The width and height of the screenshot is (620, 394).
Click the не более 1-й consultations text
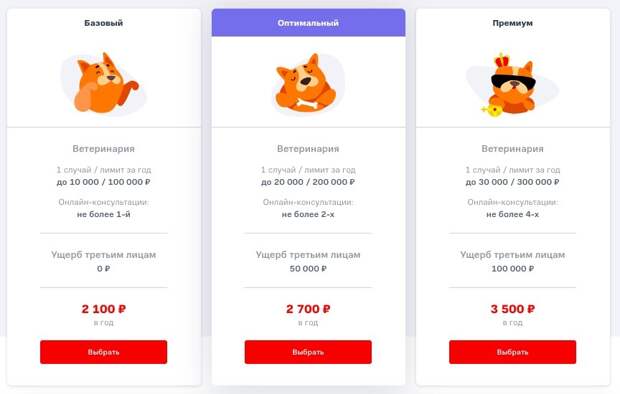click(104, 214)
